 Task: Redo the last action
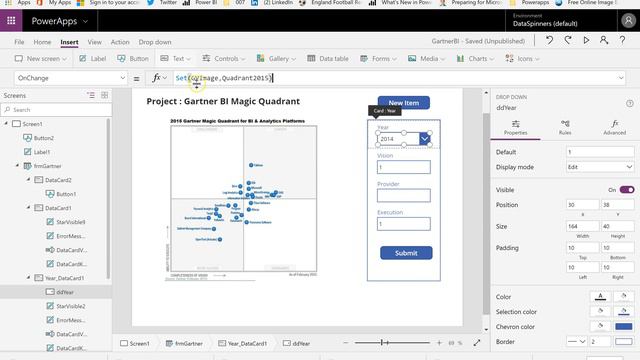point(568,40)
